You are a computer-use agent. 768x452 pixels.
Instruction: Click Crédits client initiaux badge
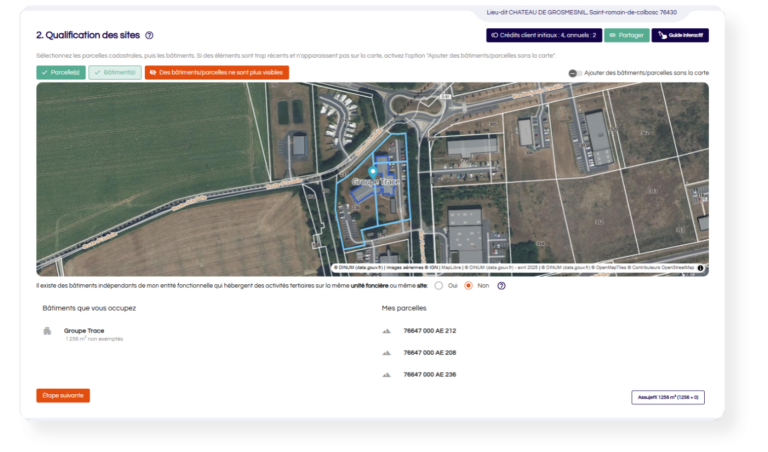click(x=543, y=35)
